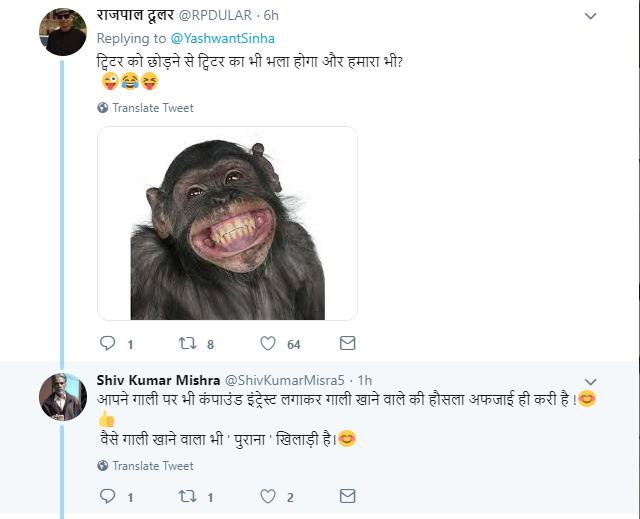
Task: View the @ShivKumarMisra5 handle
Action: click(x=285, y=380)
